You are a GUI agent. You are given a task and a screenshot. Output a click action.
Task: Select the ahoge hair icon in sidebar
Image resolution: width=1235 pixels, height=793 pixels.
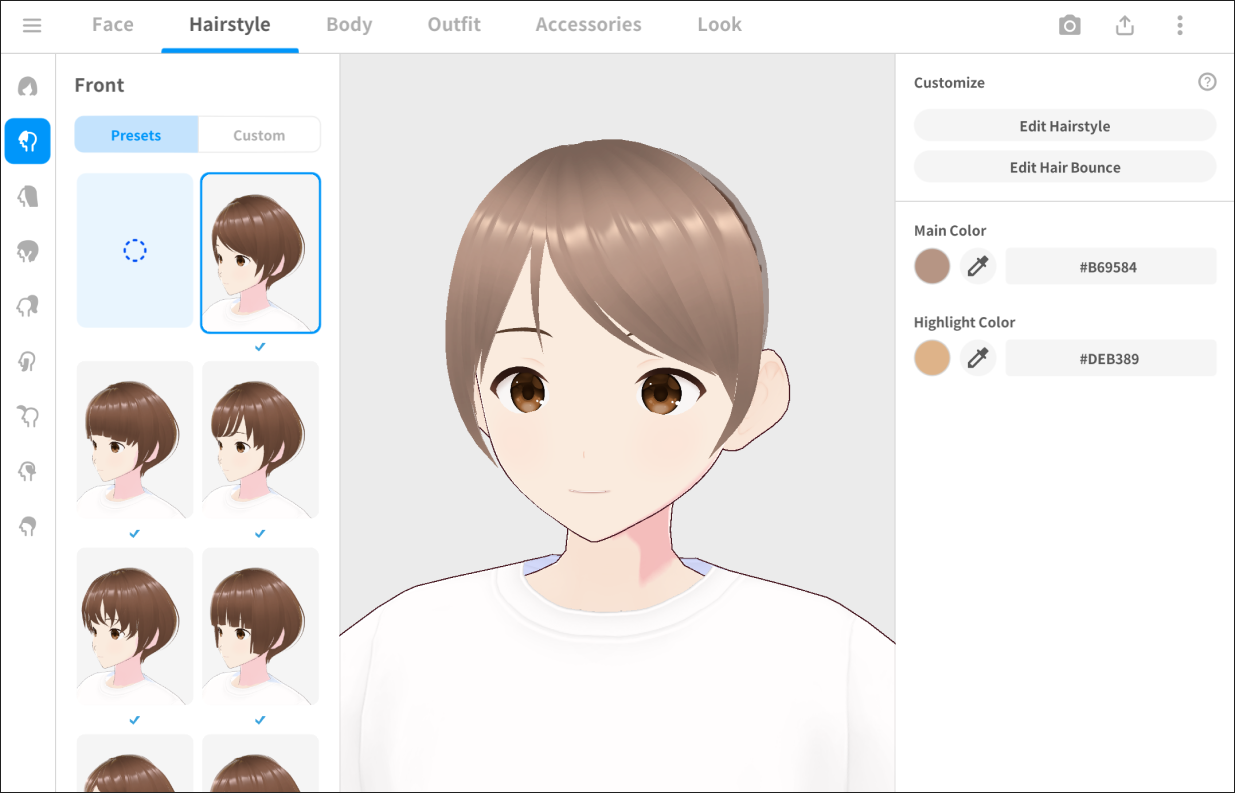tap(28, 416)
